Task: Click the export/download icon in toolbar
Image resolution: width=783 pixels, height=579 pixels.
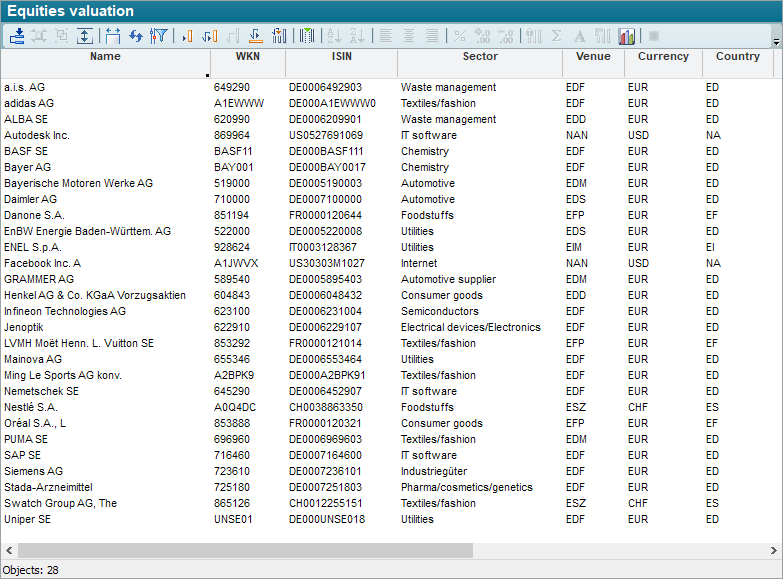Action: (x=17, y=36)
